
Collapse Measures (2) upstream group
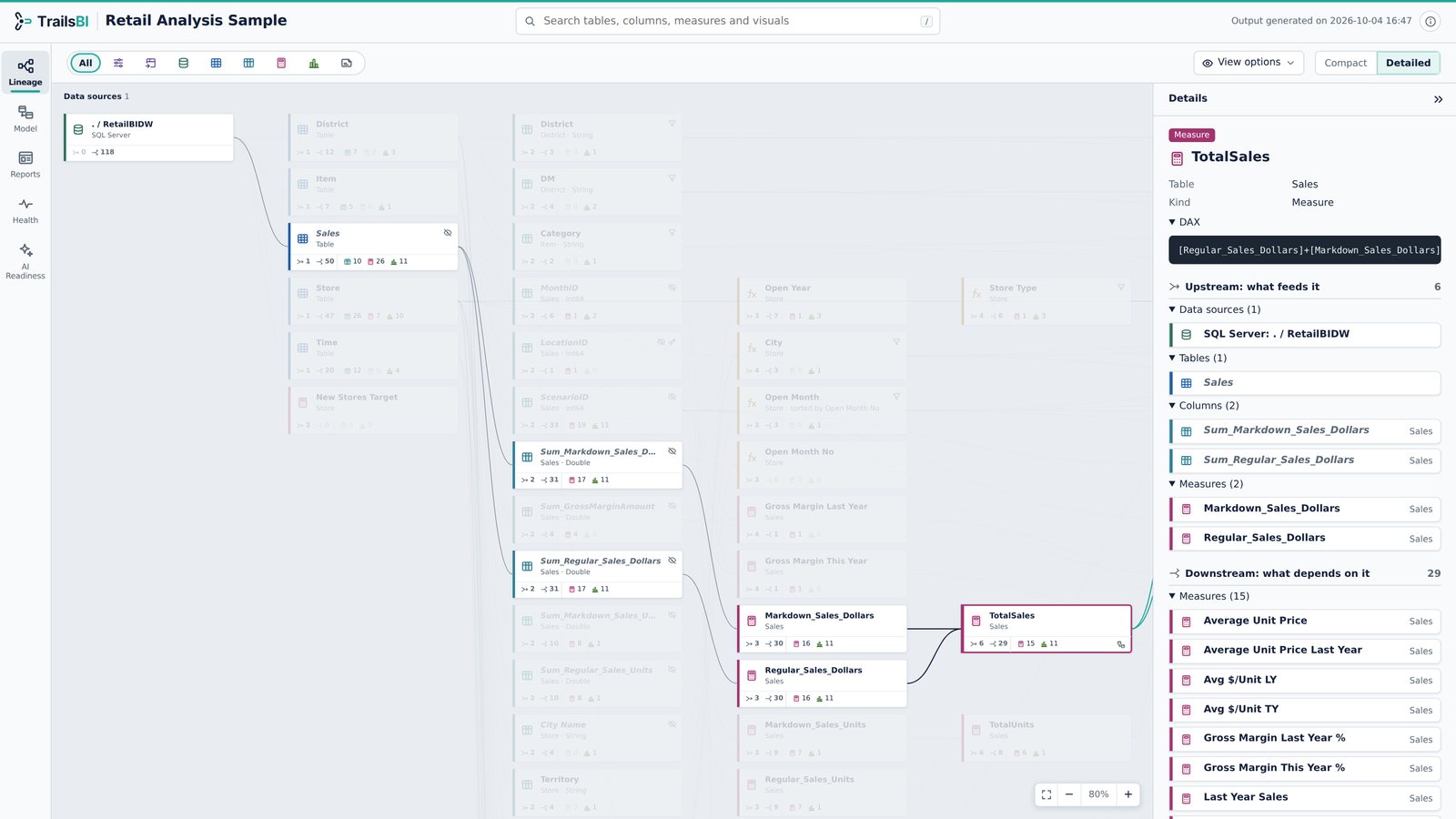[1206, 484]
